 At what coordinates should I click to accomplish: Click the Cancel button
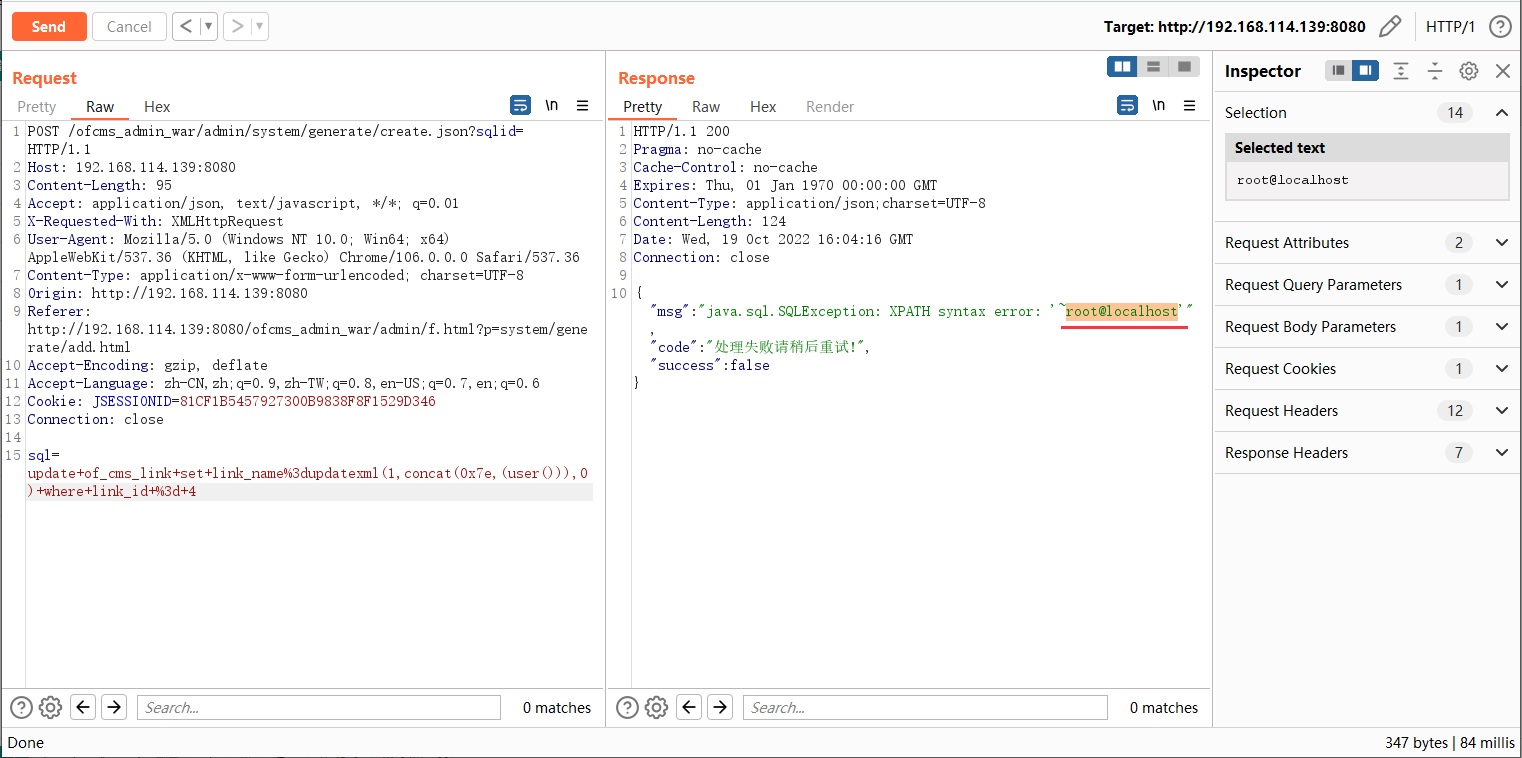pyautogui.click(x=129, y=27)
